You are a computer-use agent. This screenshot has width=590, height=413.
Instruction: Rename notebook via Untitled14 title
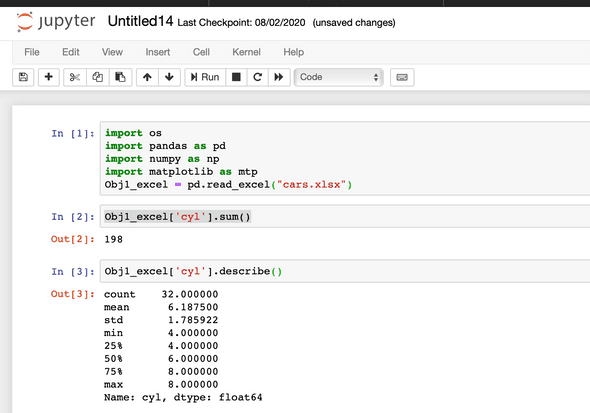pos(140,21)
